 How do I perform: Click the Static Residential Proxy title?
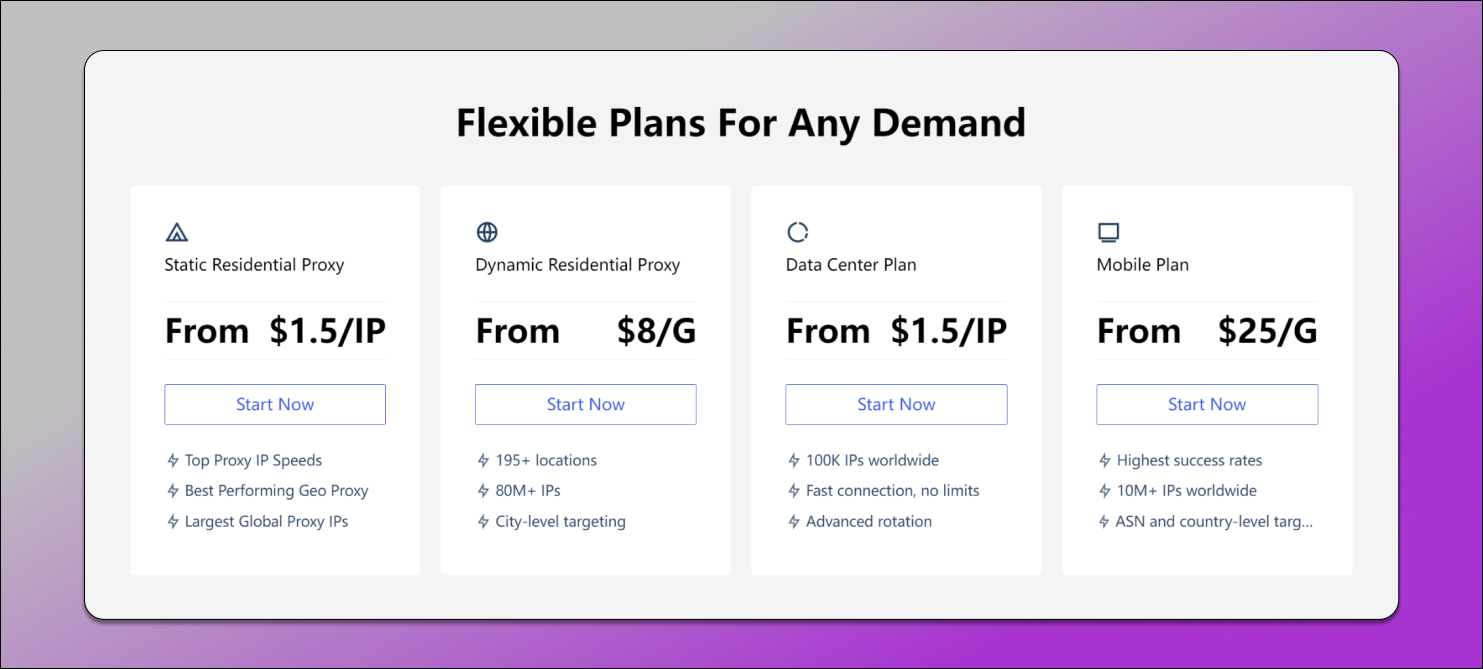(254, 265)
